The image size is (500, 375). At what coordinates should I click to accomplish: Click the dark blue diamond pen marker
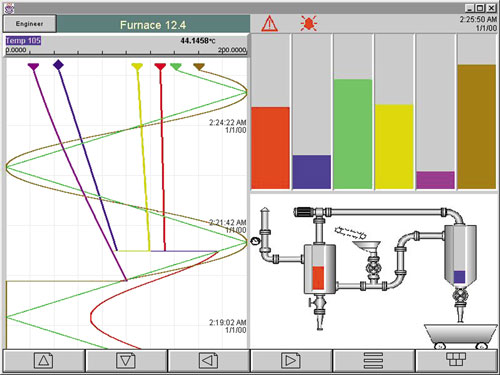(x=58, y=65)
